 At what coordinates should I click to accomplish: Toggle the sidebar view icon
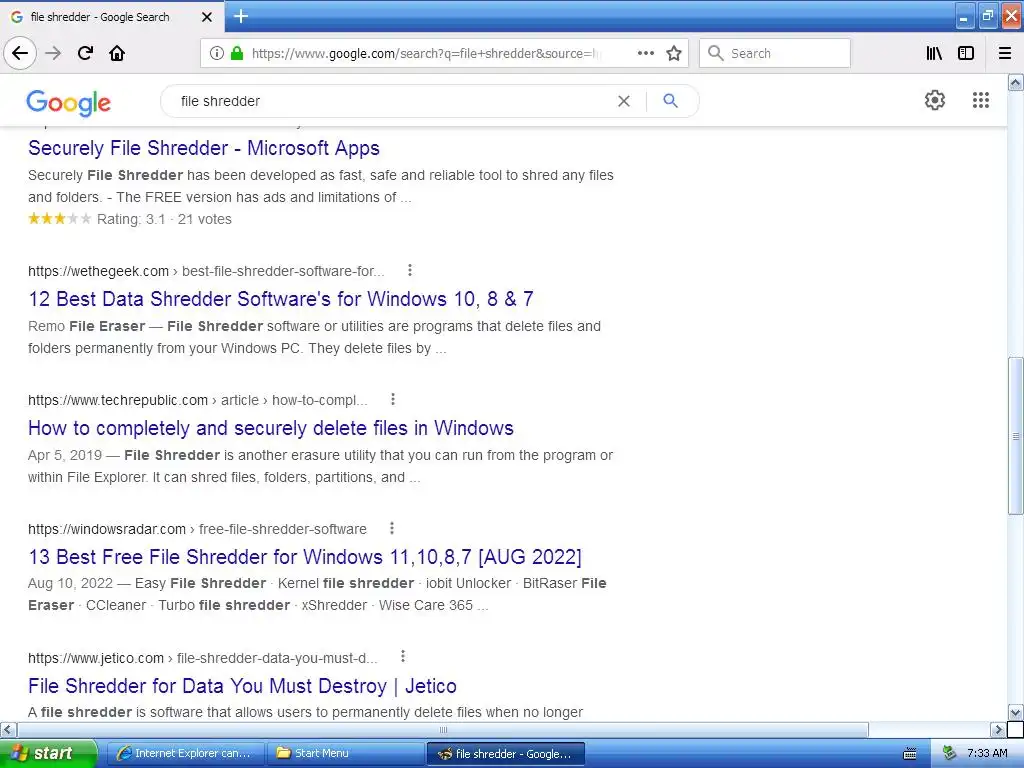pos(966,53)
